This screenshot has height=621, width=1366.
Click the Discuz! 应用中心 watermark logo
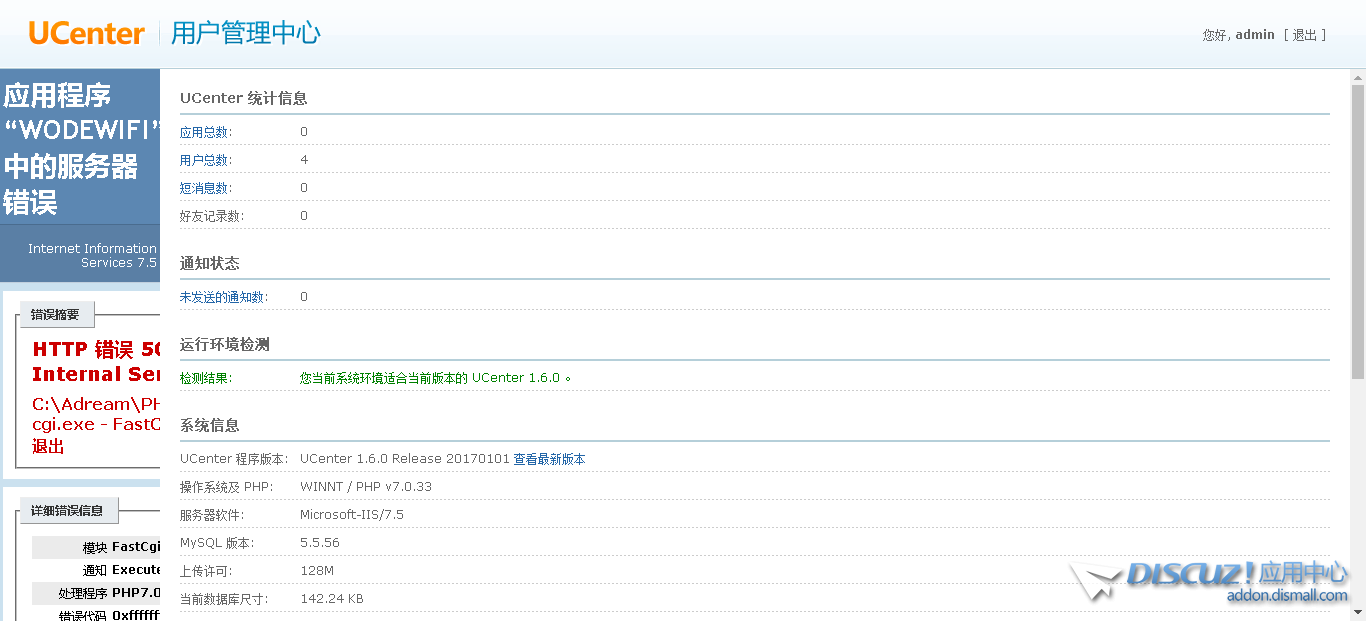tap(1238, 574)
